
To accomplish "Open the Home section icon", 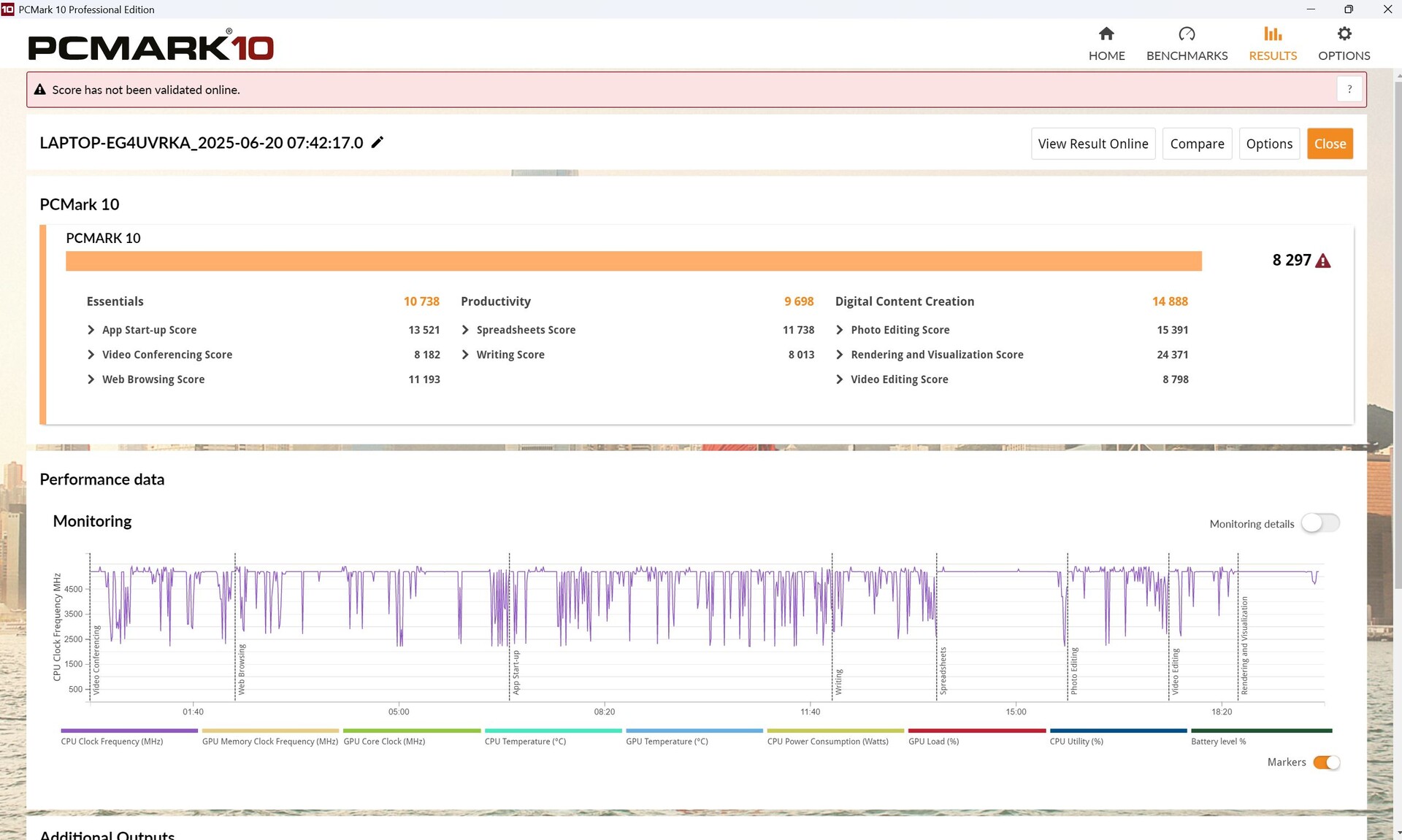I will click(1106, 34).
